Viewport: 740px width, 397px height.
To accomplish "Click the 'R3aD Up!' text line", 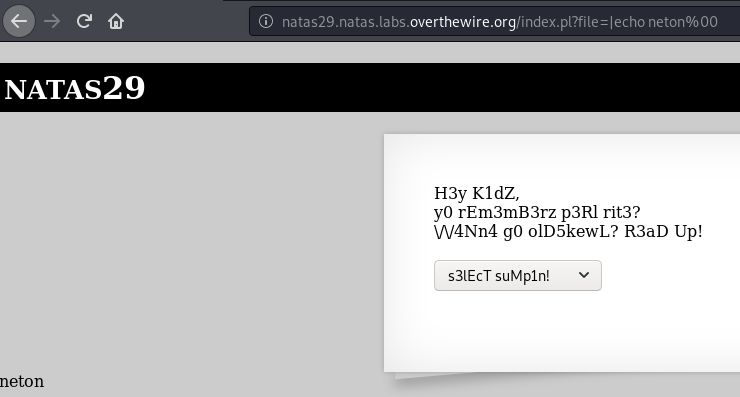I will point(663,231).
